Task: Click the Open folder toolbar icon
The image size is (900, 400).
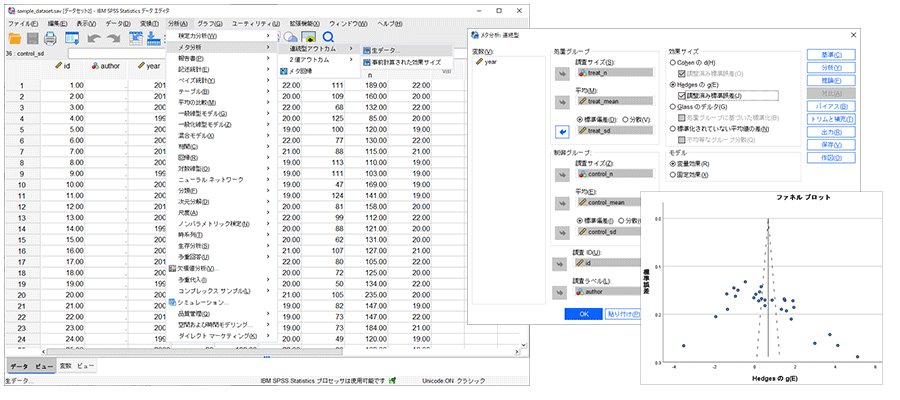Action: [15, 38]
